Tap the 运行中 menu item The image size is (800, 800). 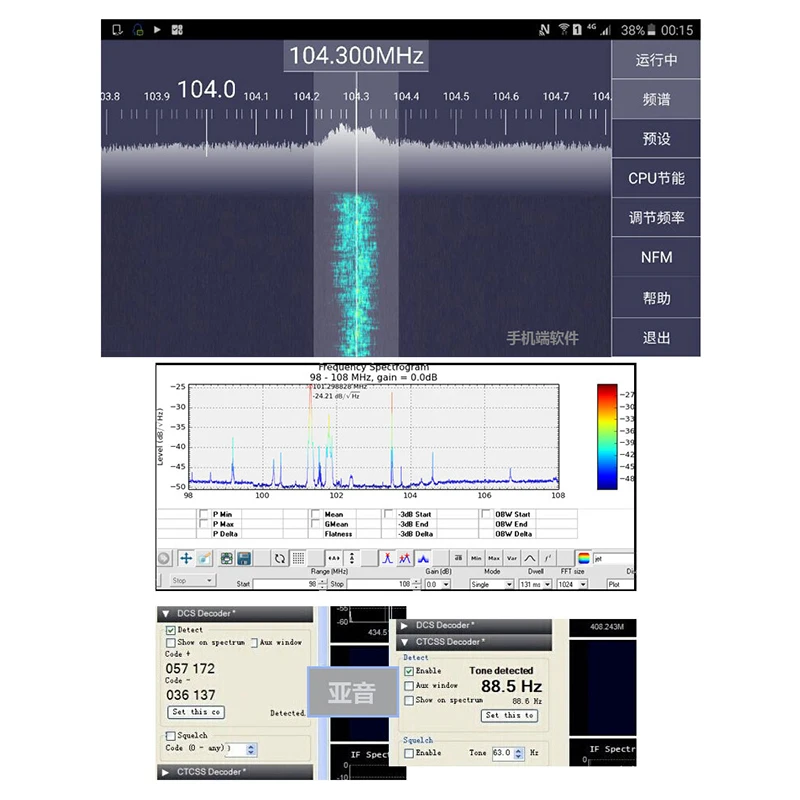pos(656,60)
